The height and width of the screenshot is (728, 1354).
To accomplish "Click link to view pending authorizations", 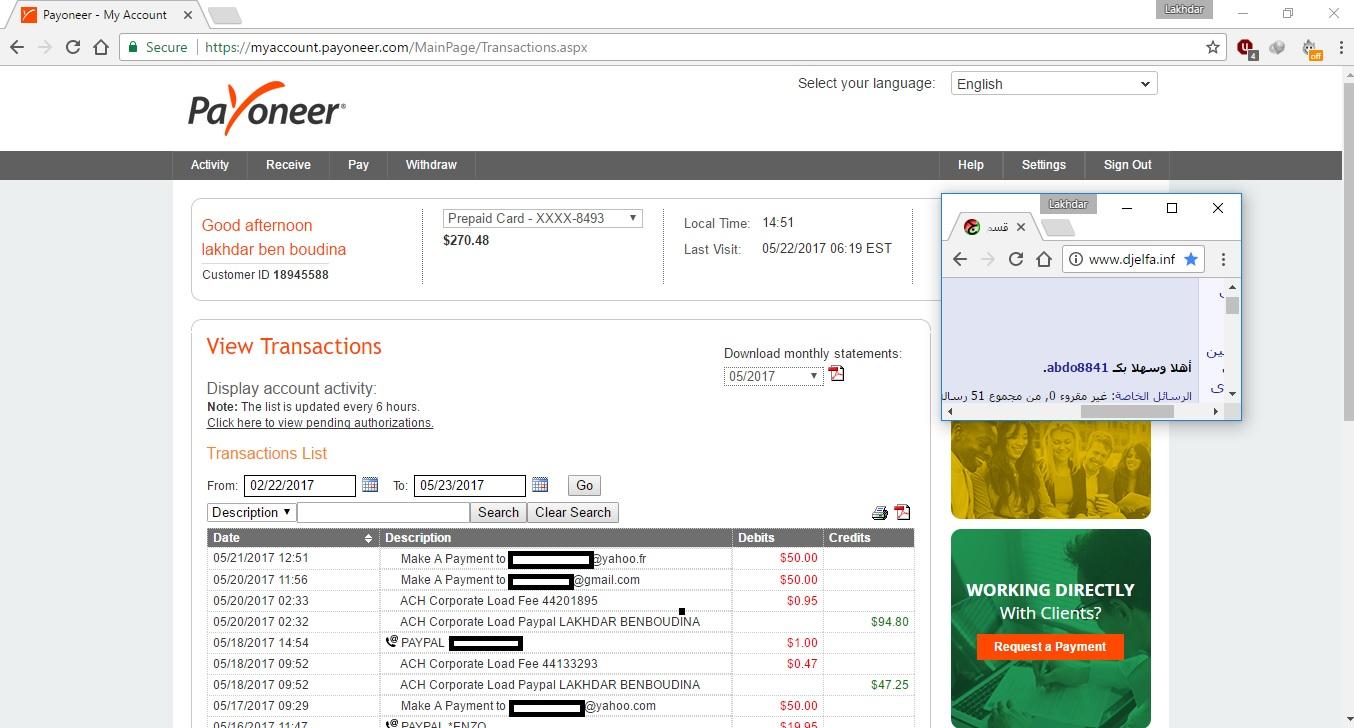I will [320, 423].
